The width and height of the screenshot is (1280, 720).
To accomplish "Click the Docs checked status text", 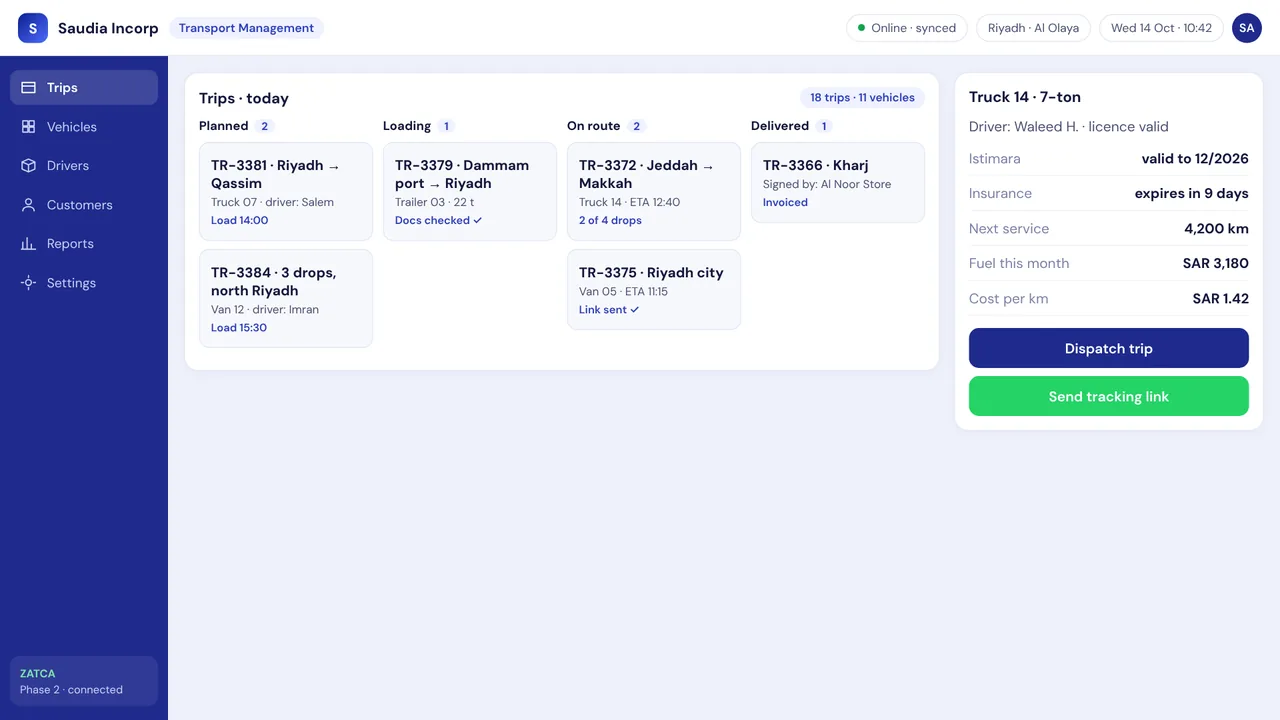I will (x=438, y=220).
